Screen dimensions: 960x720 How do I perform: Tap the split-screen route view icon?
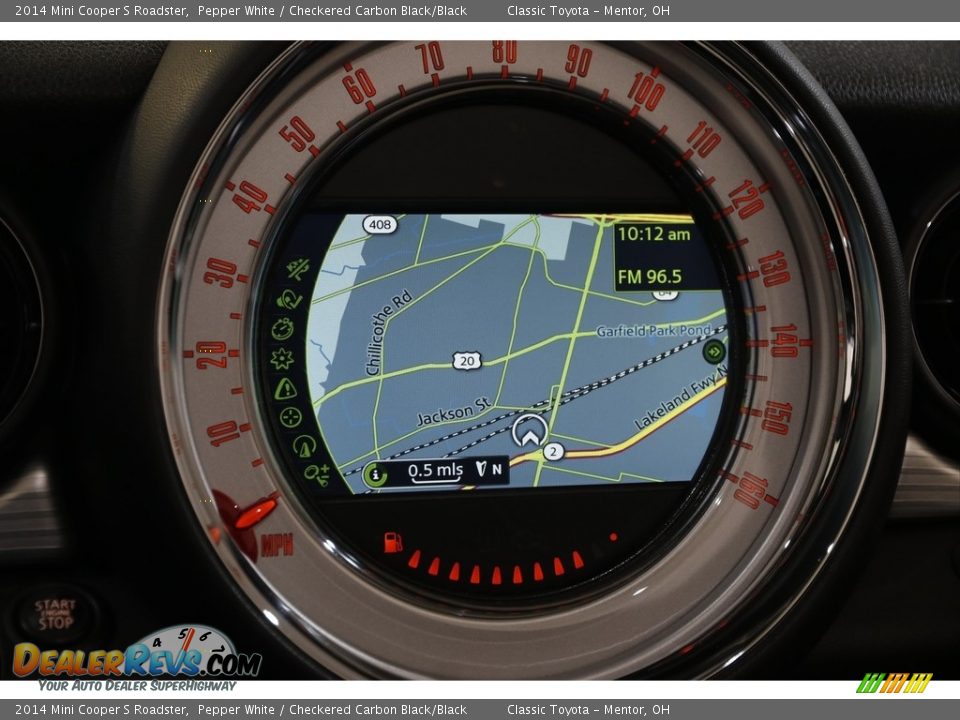(297, 270)
